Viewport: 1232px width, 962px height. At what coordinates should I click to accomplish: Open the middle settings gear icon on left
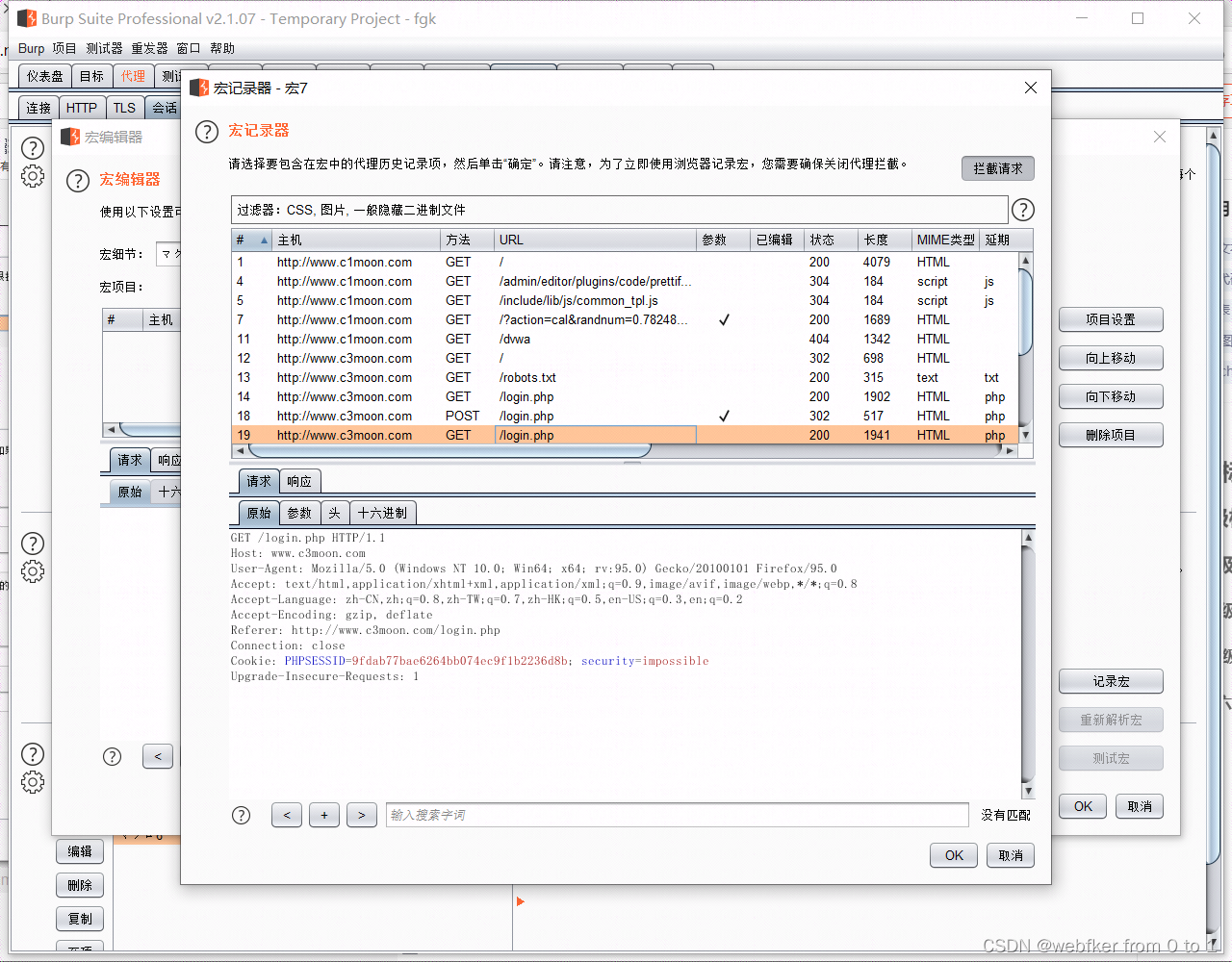tap(33, 571)
